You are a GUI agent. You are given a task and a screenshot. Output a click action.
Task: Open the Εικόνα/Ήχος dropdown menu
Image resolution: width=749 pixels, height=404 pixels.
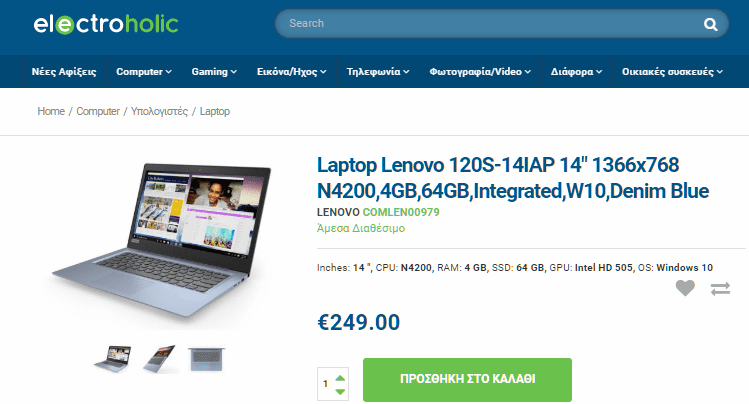(x=291, y=72)
